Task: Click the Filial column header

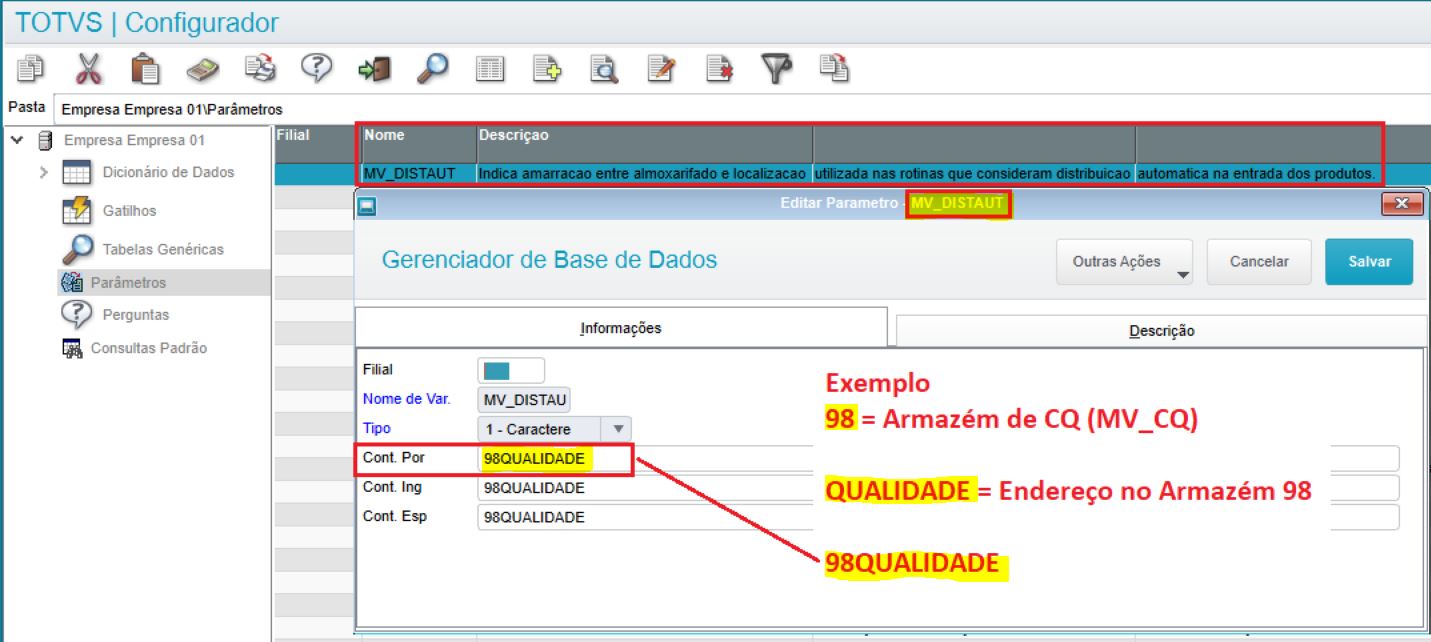Action: (315, 143)
